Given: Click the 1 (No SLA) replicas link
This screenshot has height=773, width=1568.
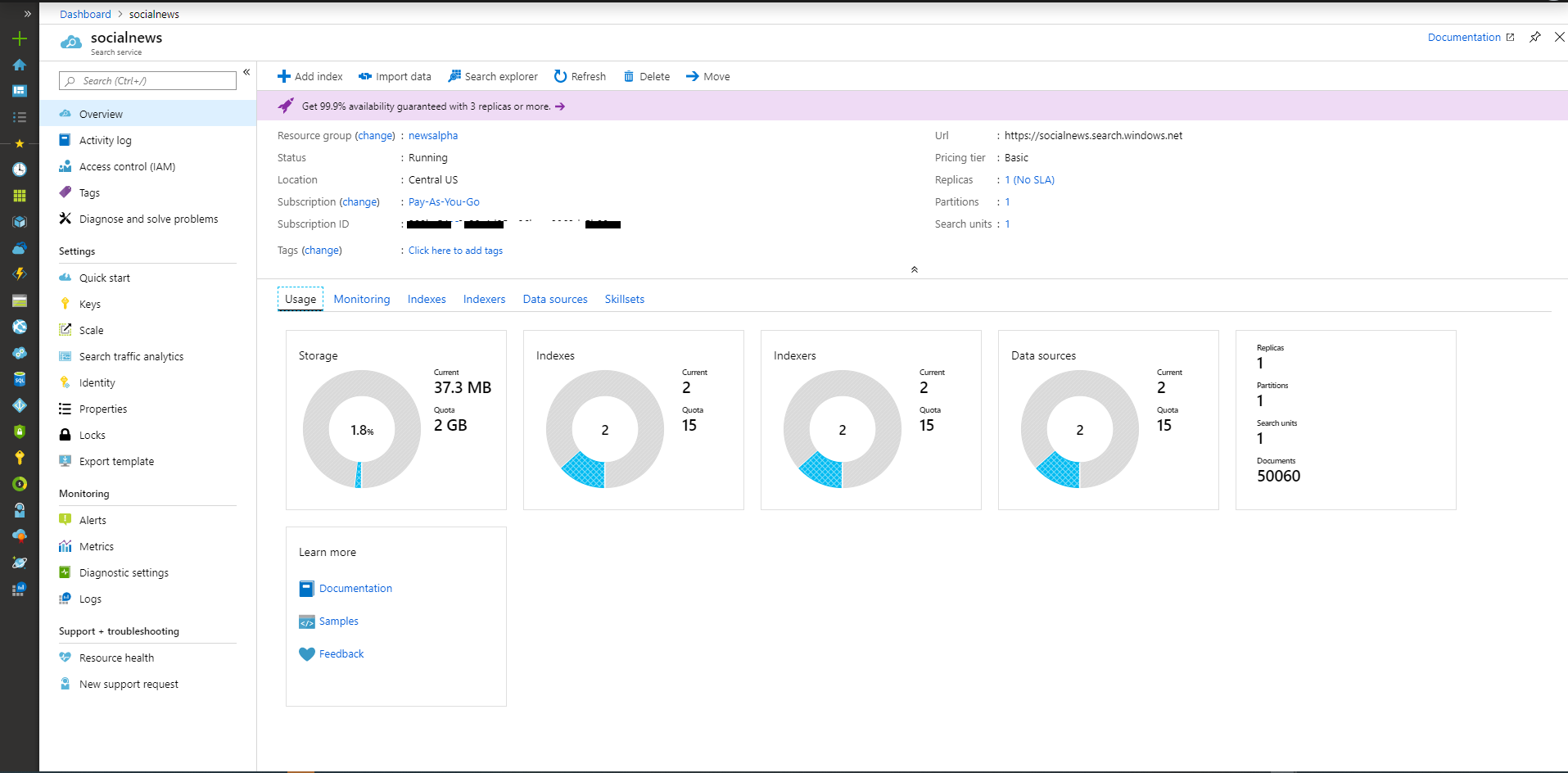Looking at the screenshot, I should click(1030, 179).
